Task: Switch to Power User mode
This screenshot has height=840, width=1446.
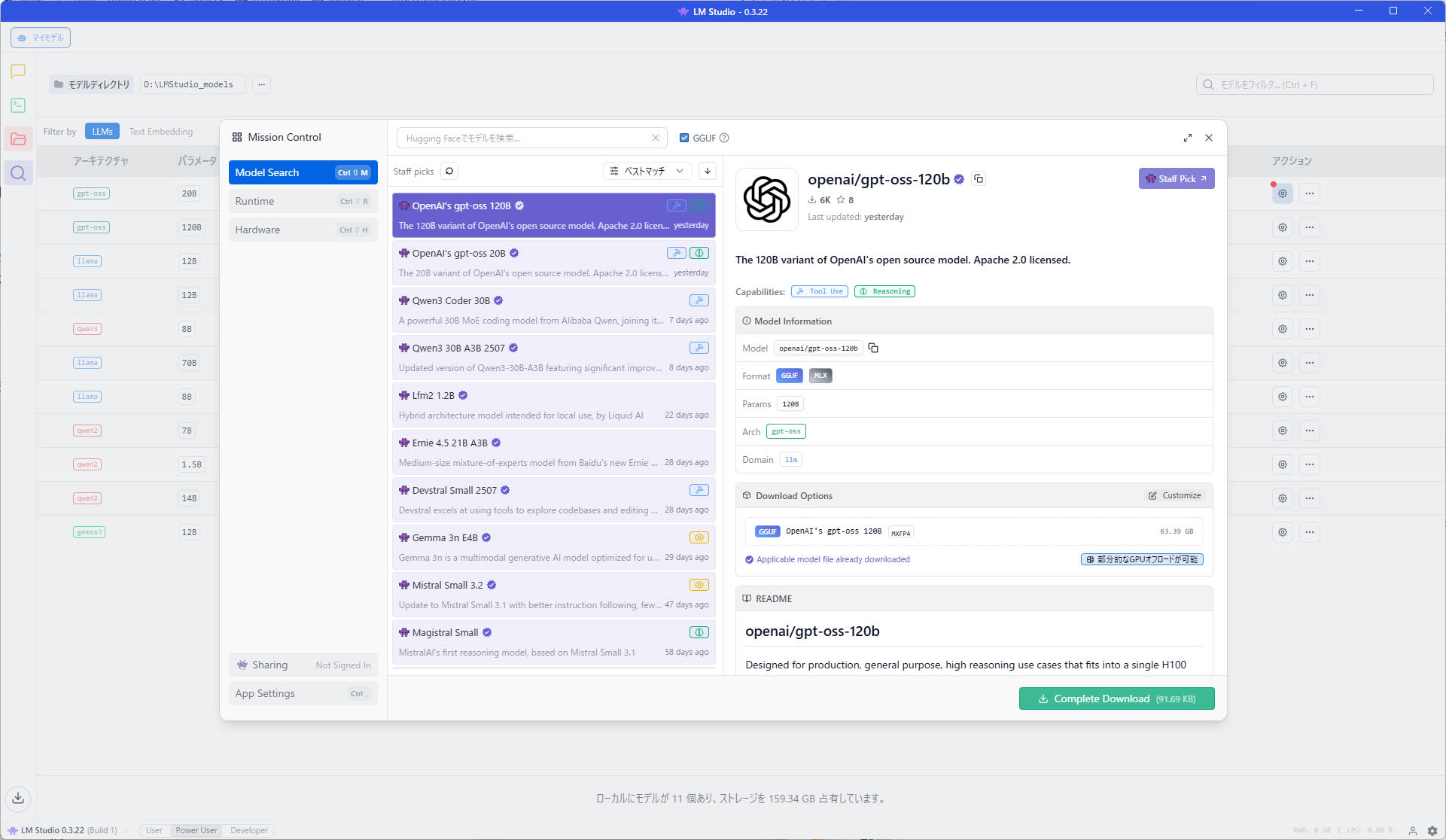Action: 196,830
